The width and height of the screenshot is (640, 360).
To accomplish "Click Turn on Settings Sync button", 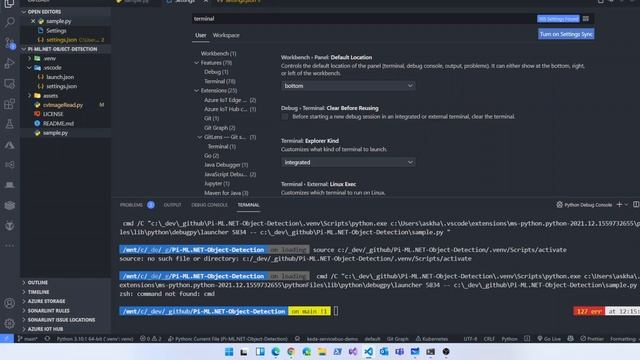I will [x=566, y=34].
